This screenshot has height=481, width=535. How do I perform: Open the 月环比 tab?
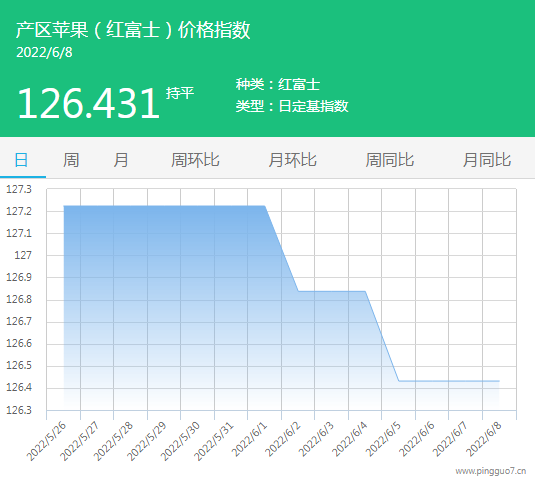point(292,160)
